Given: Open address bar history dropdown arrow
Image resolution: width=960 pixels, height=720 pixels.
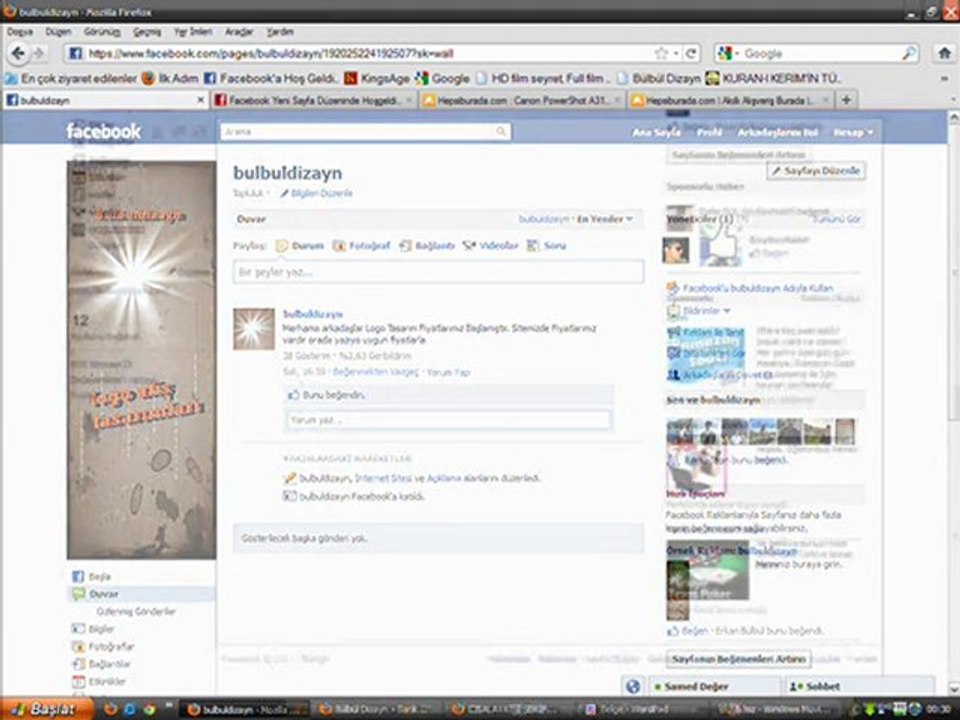Looking at the screenshot, I should pos(676,54).
